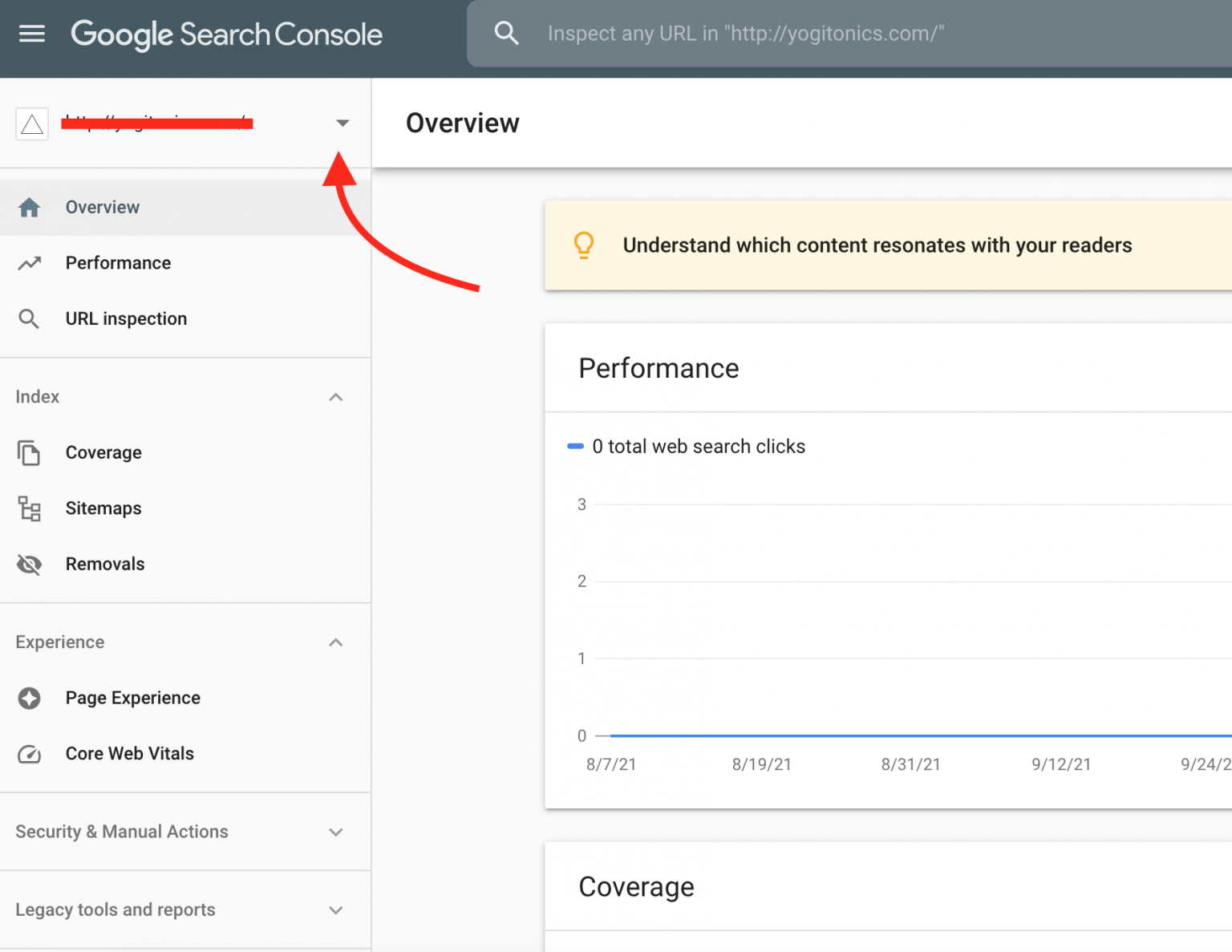Collapse the Experience section

[336, 642]
